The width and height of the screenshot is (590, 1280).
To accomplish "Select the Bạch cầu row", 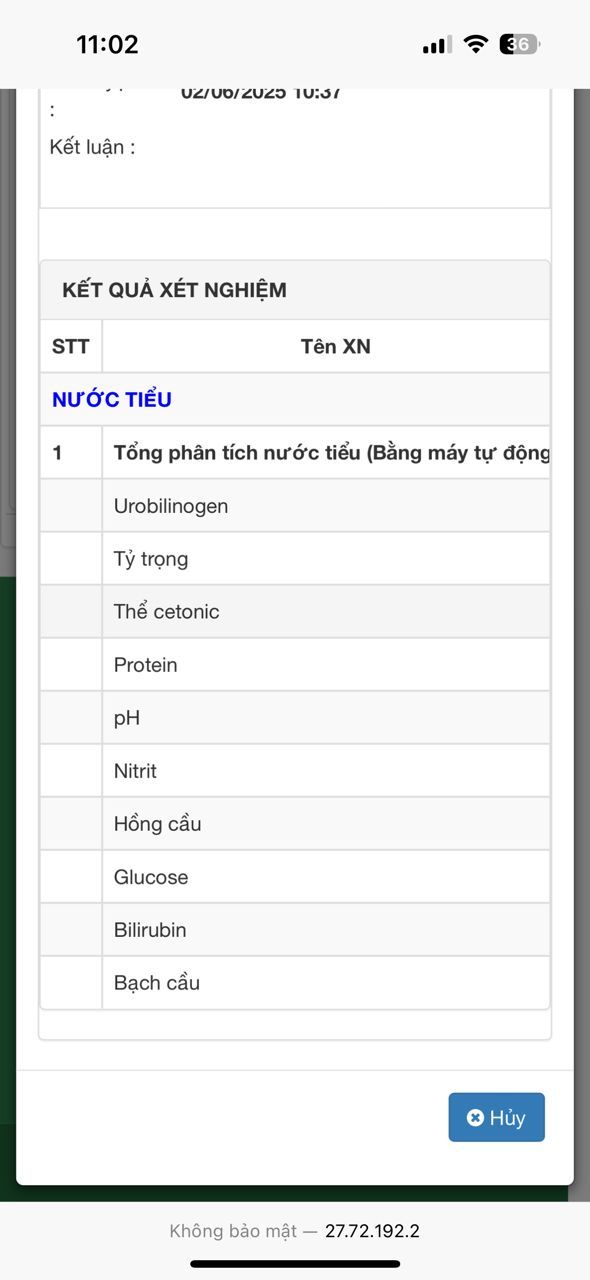I will pyautogui.click(x=295, y=982).
